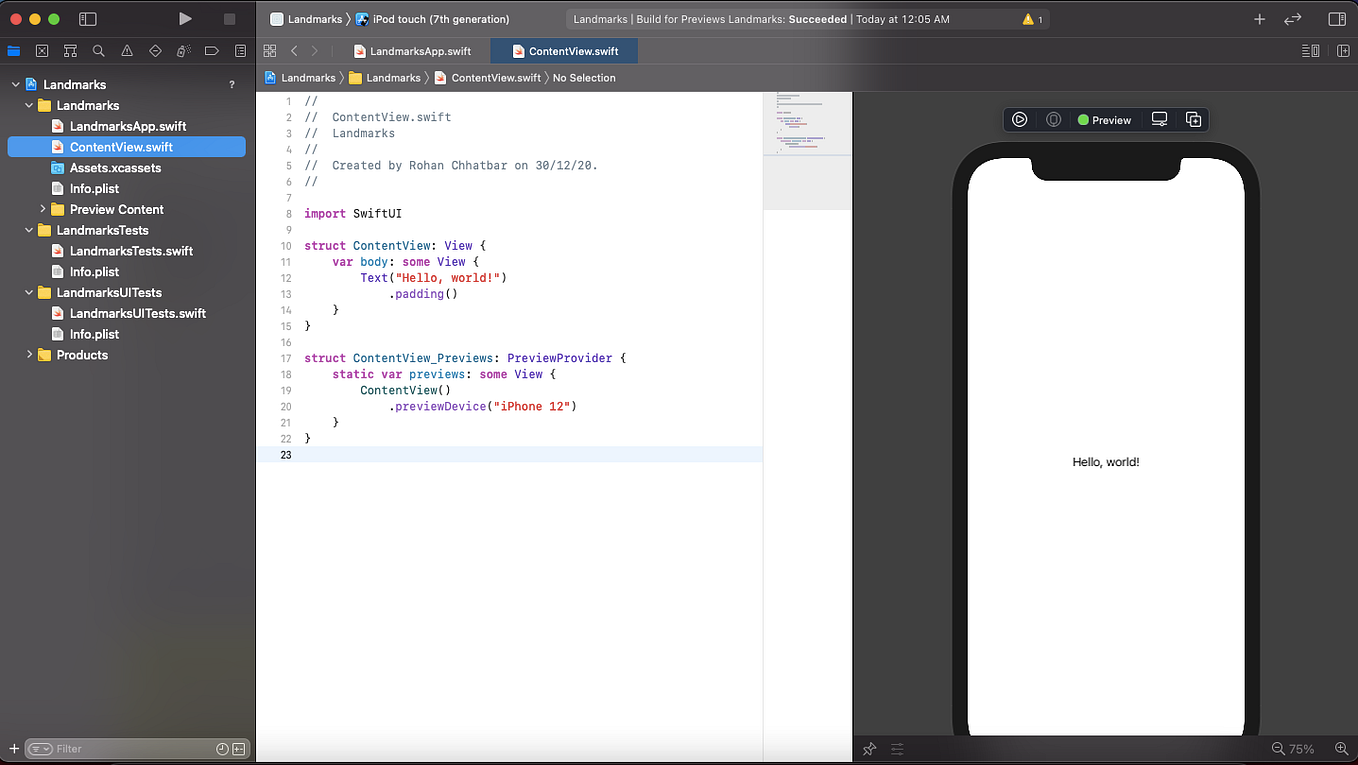Switch to the Source Control navigator
Screen dimensions: 1358x765
[40, 50]
